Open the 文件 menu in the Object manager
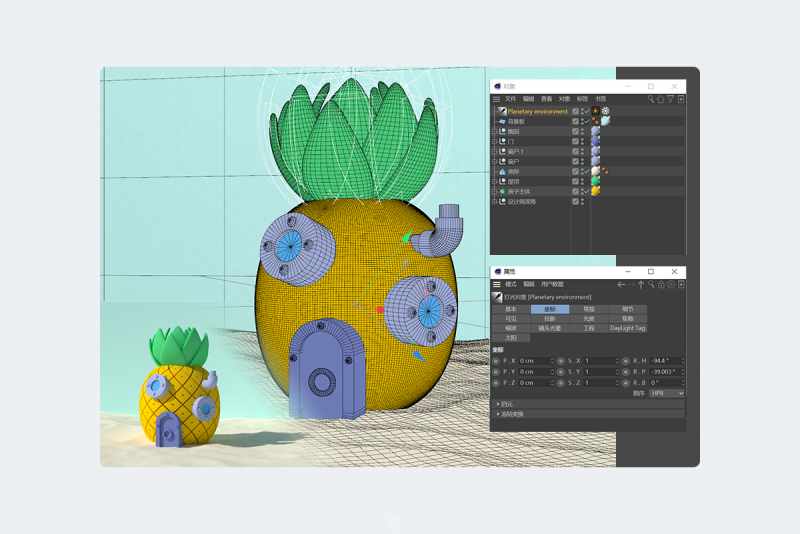This screenshot has height=534, width=800. pos(511,99)
